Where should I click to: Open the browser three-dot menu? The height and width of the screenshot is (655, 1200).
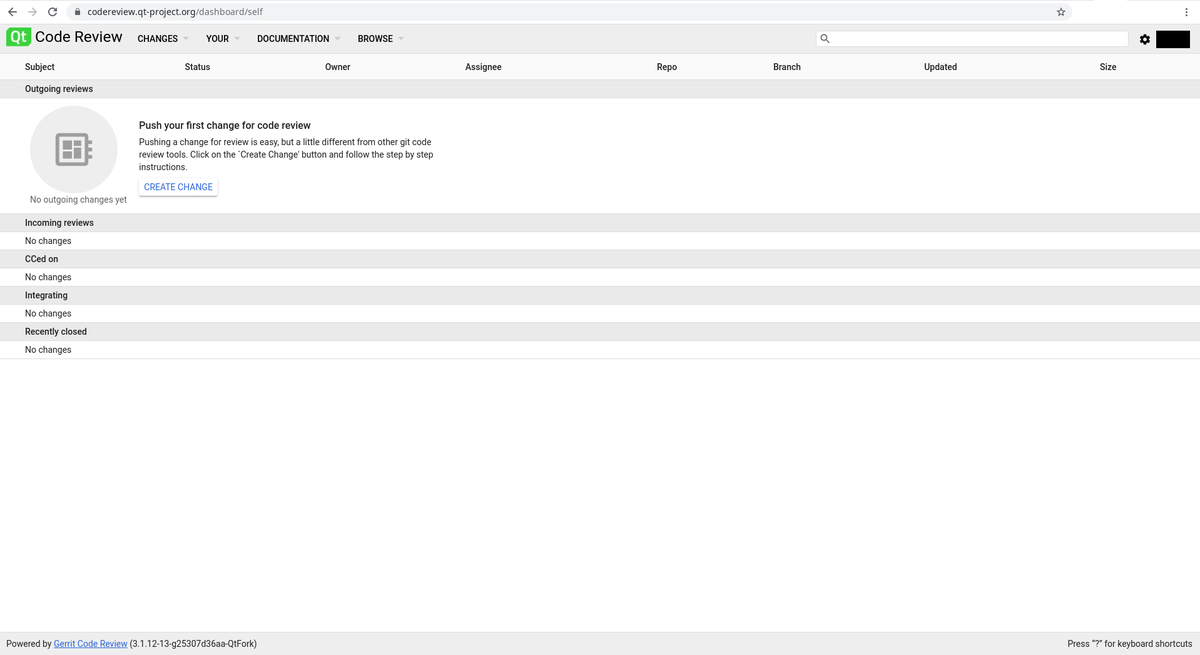(x=1186, y=12)
